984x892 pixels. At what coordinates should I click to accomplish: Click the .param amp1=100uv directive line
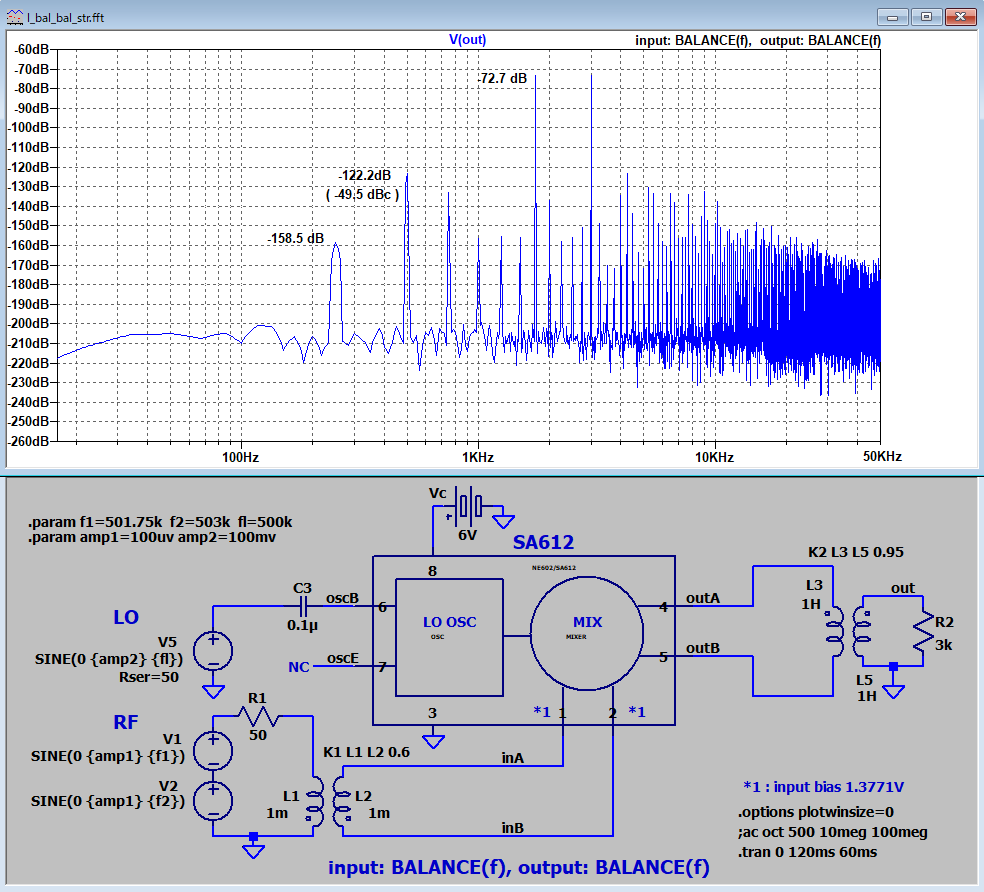pos(152,537)
